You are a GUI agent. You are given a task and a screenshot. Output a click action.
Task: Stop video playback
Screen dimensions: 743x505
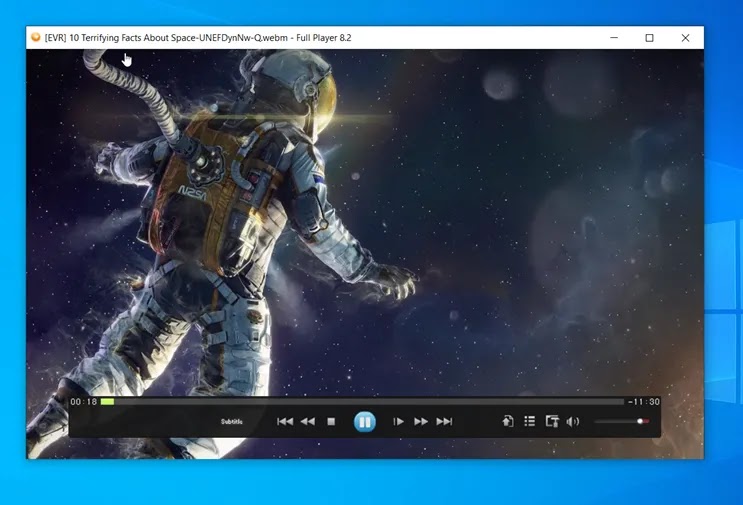331,421
